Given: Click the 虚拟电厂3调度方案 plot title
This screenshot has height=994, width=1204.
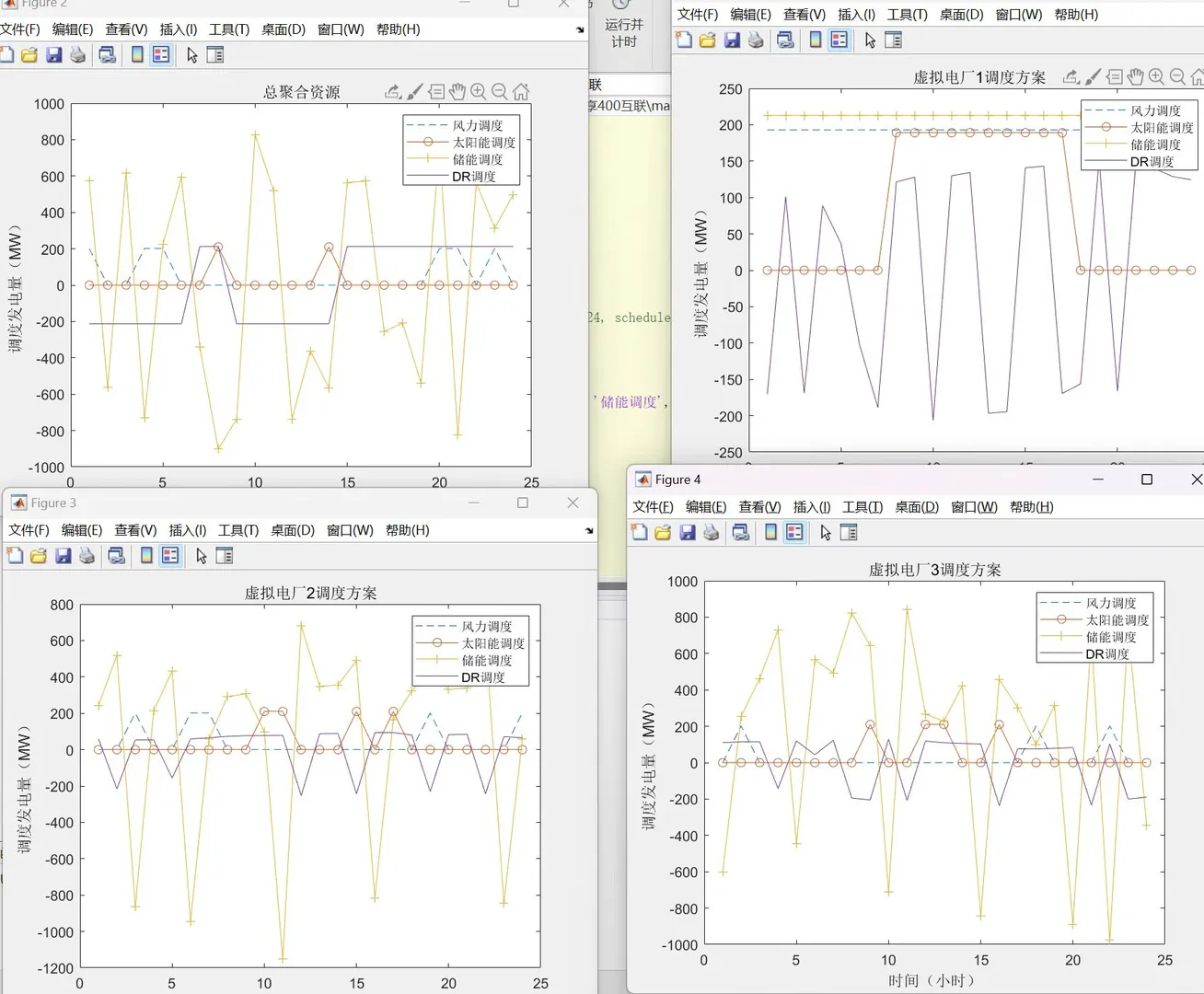Looking at the screenshot, I should pyautogui.click(x=935, y=570).
